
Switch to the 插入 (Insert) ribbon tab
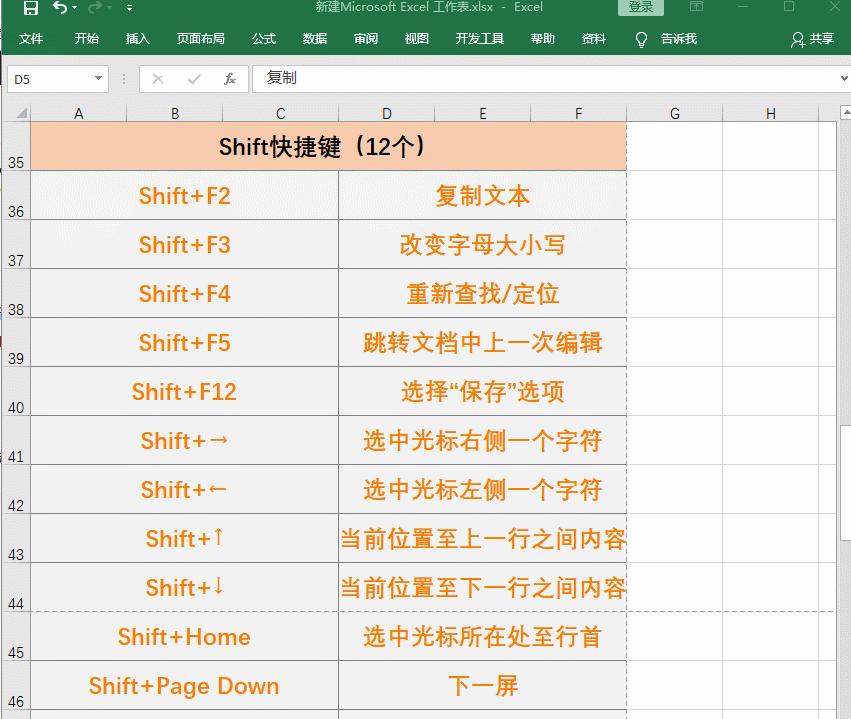pos(137,39)
